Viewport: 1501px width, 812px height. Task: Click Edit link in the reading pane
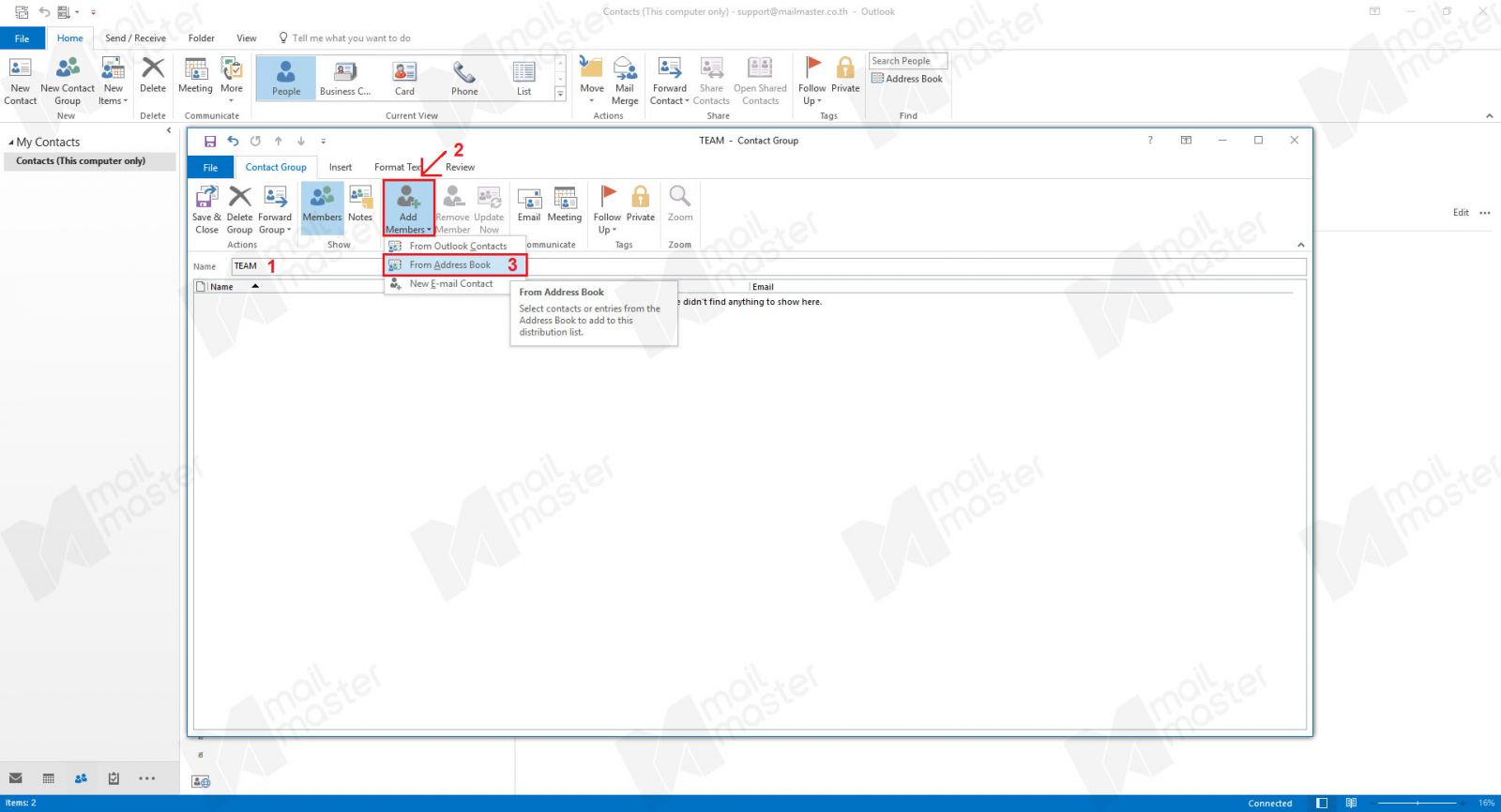1461,213
